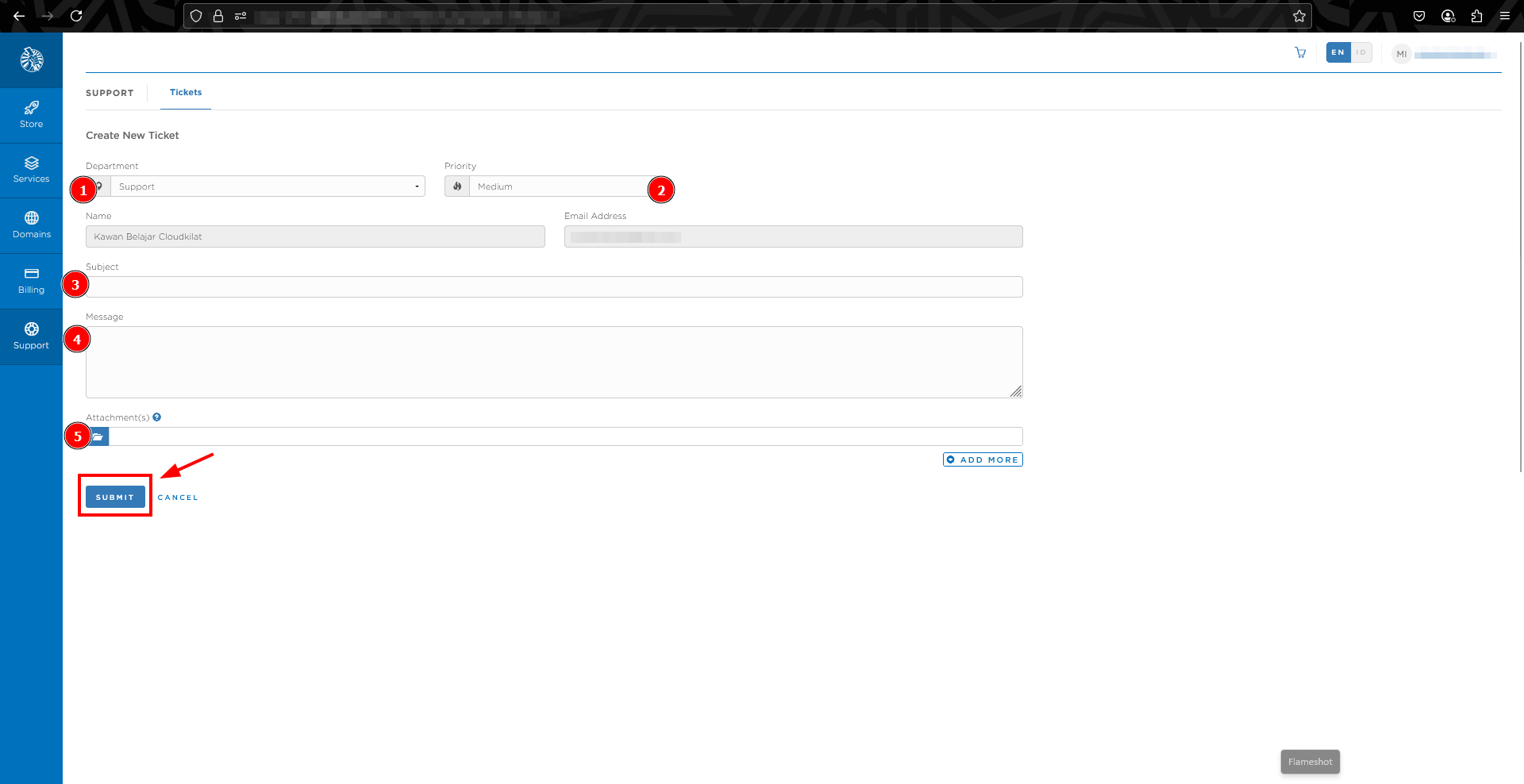Click the Attachment(s) help question icon
Screen dimensions: 1524x784
[x=157, y=417]
